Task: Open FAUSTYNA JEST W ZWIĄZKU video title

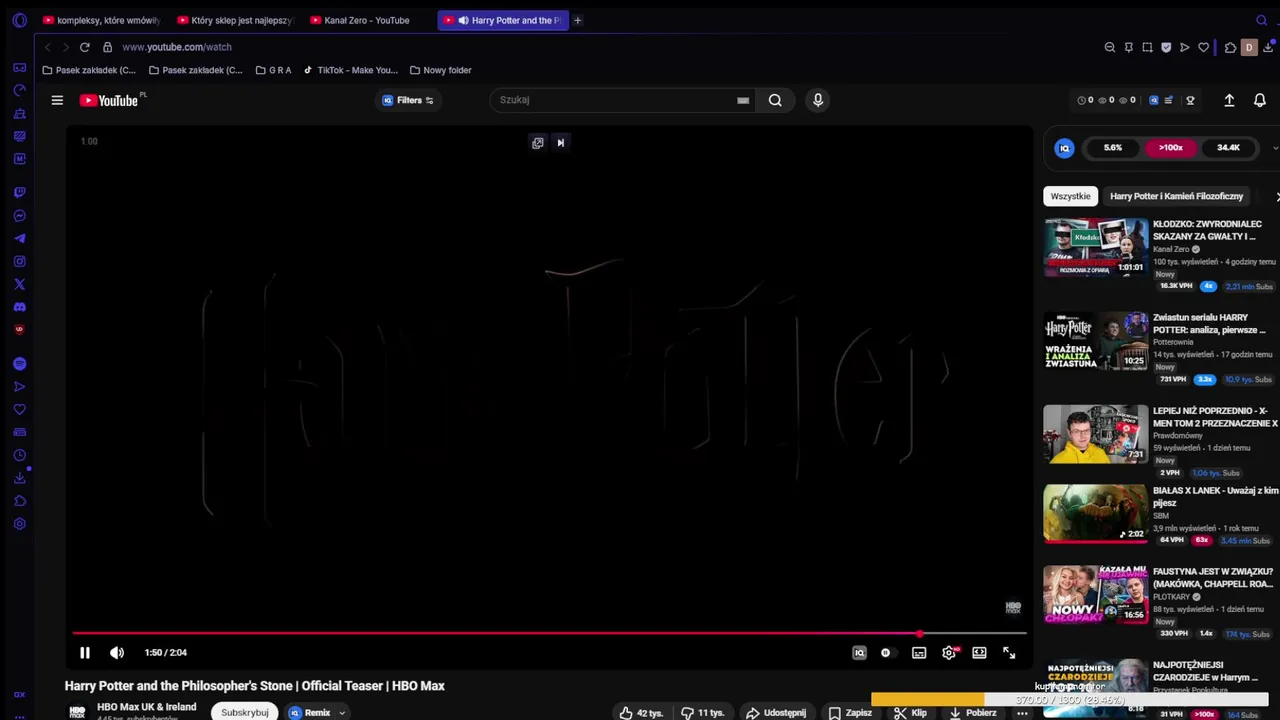Action: tap(1212, 578)
